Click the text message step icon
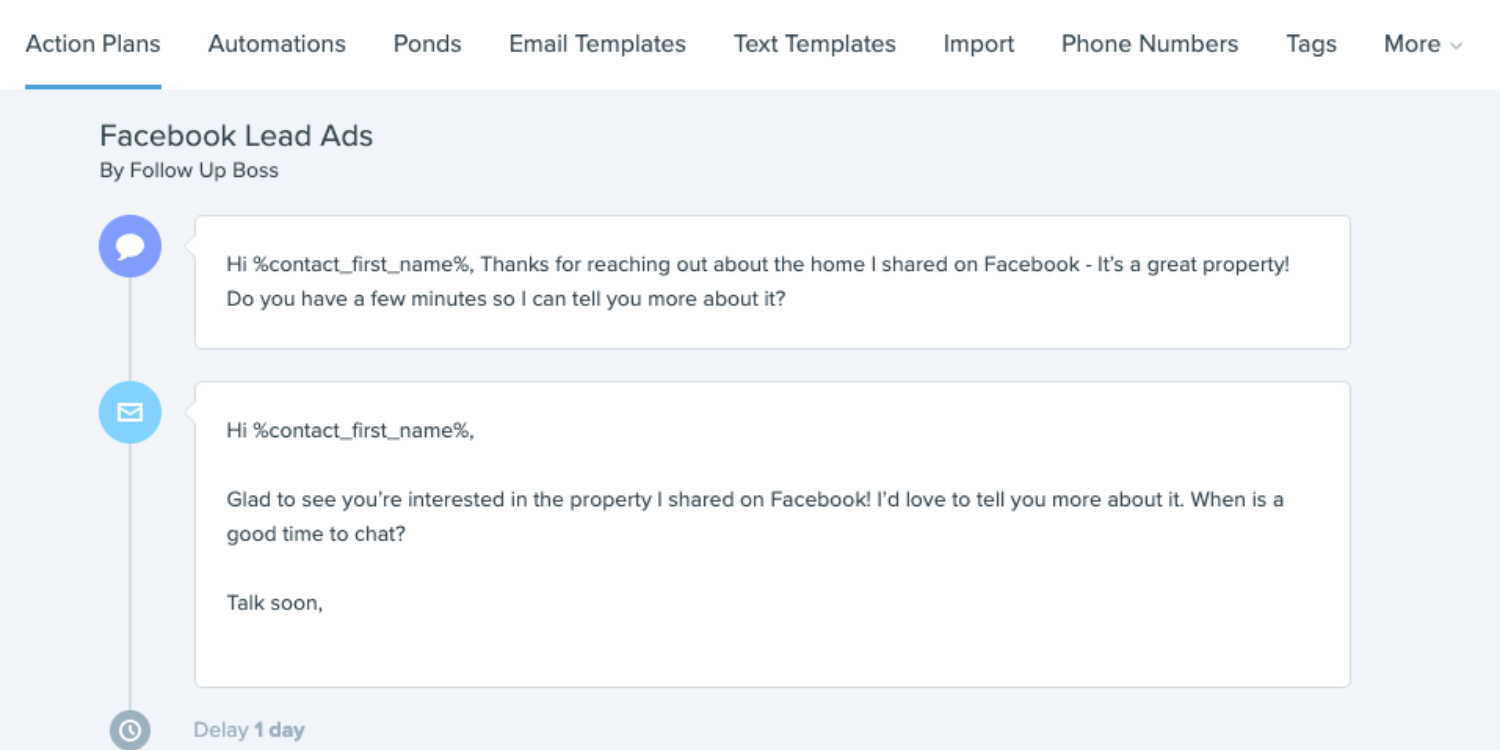The width and height of the screenshot is (1500, 750). [x=130, y=246]
